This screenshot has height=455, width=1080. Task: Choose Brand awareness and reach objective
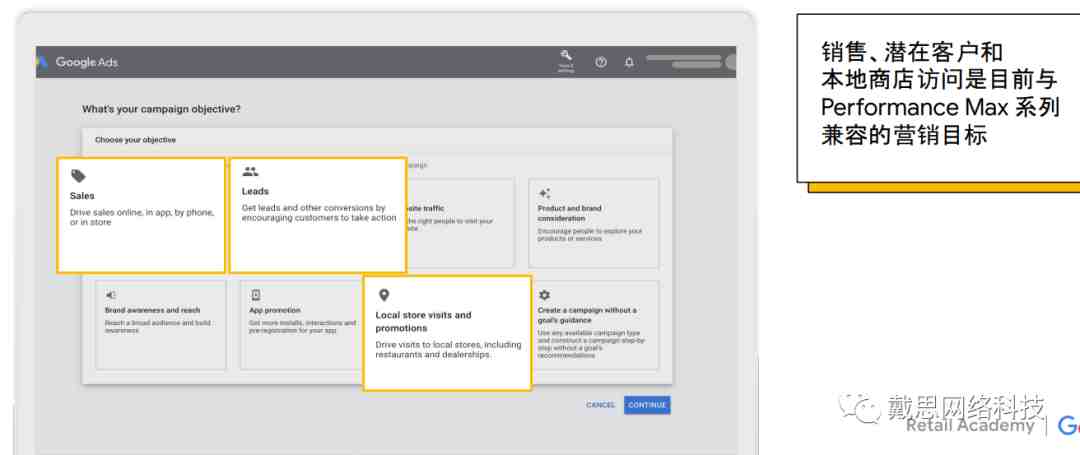(161, 325)
